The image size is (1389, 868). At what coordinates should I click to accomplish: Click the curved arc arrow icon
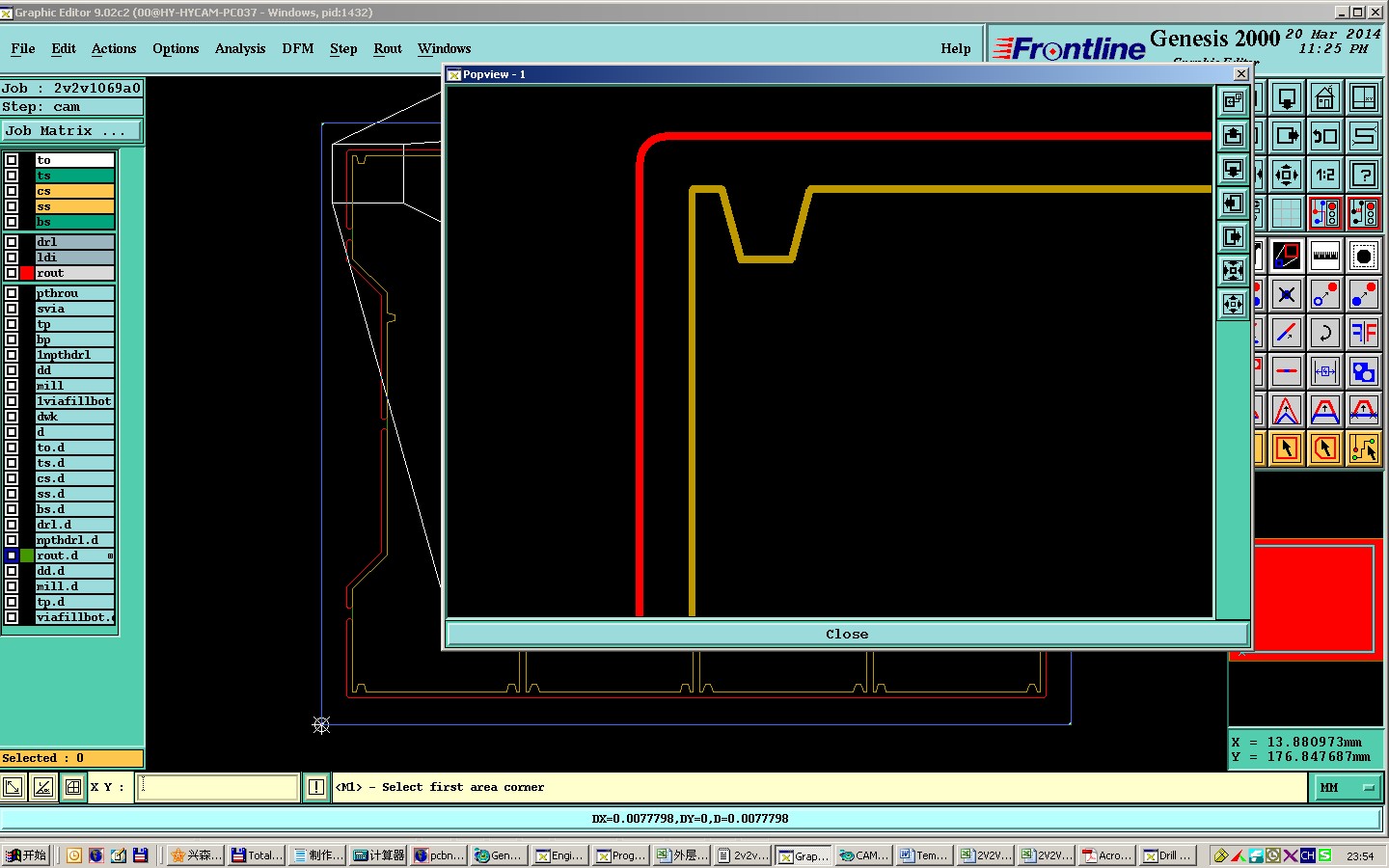pos(1325,333)
